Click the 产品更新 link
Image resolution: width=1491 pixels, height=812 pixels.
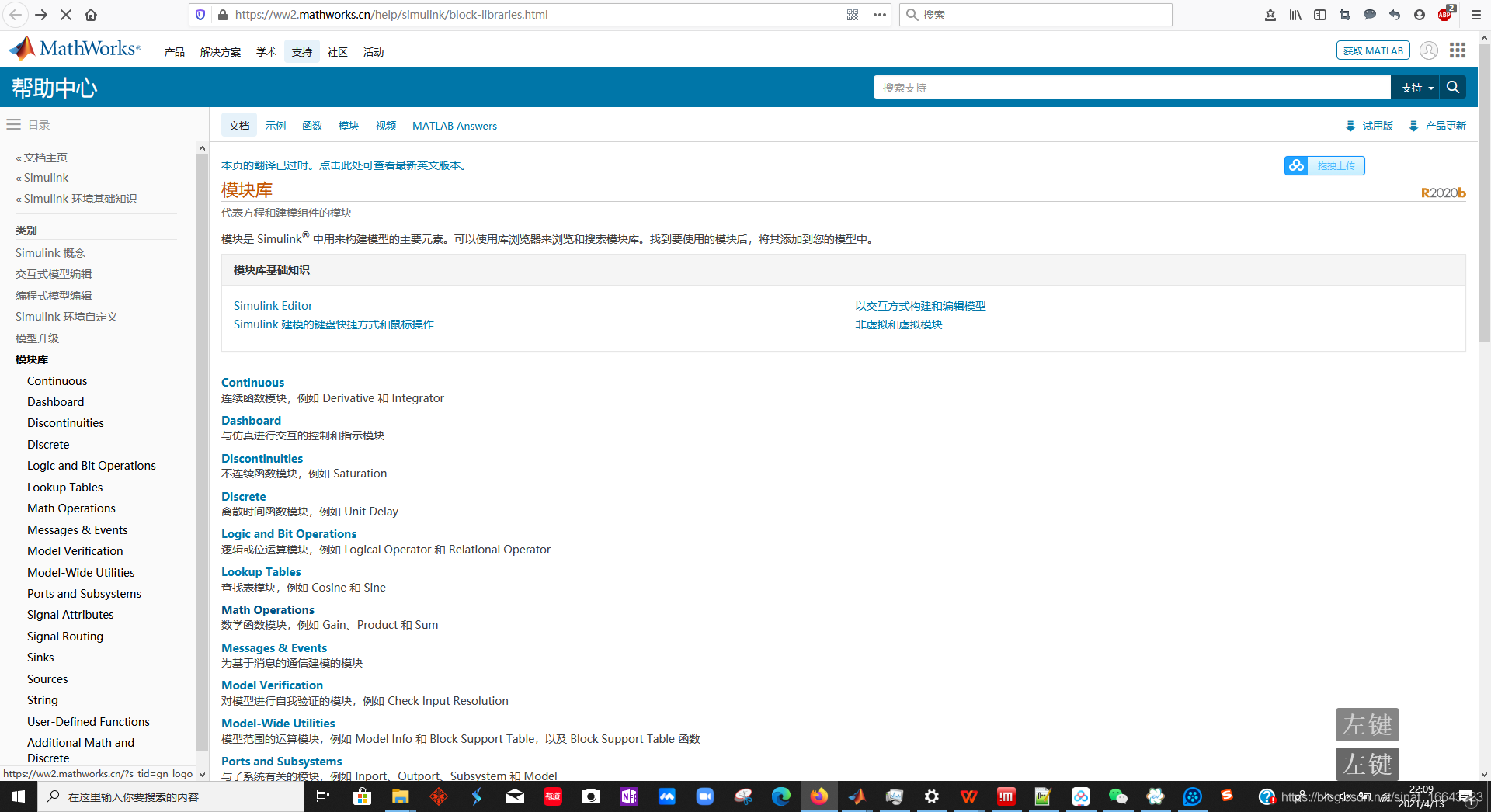pyautogui.click(x=1438, y=126)
